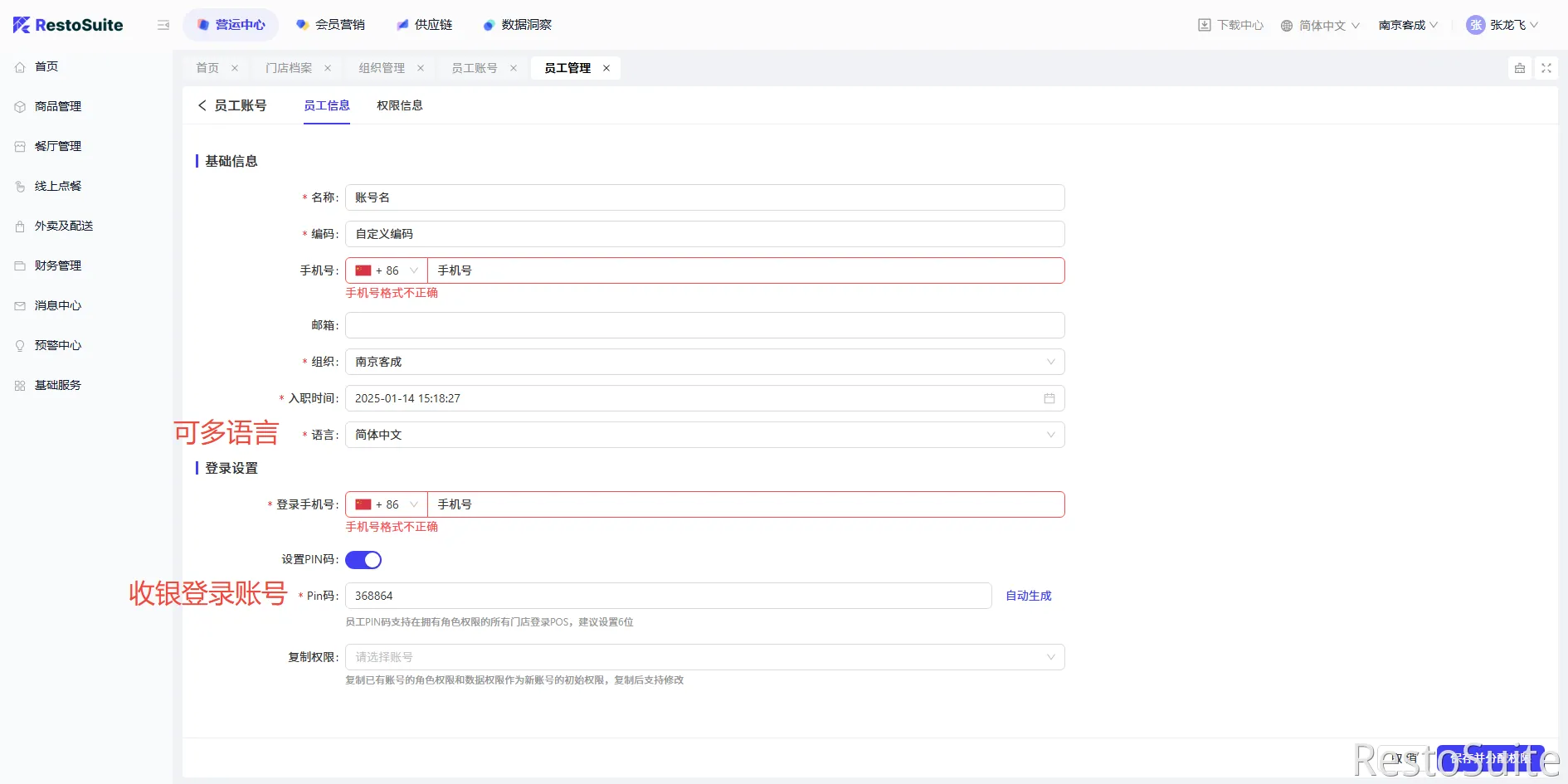
Task: Focus the Pin码 input field
Action: point(669,596)
